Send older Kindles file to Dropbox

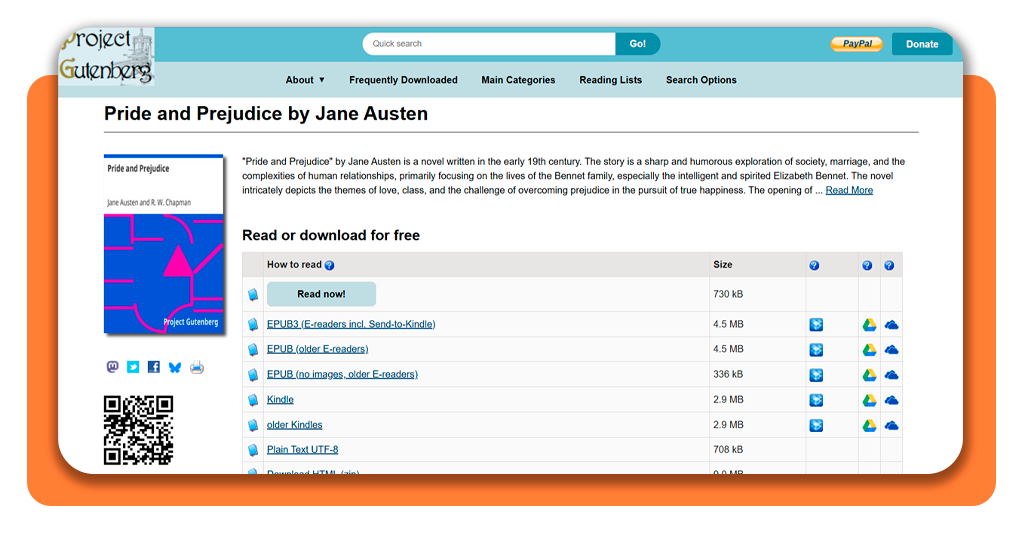pos(816,425)
